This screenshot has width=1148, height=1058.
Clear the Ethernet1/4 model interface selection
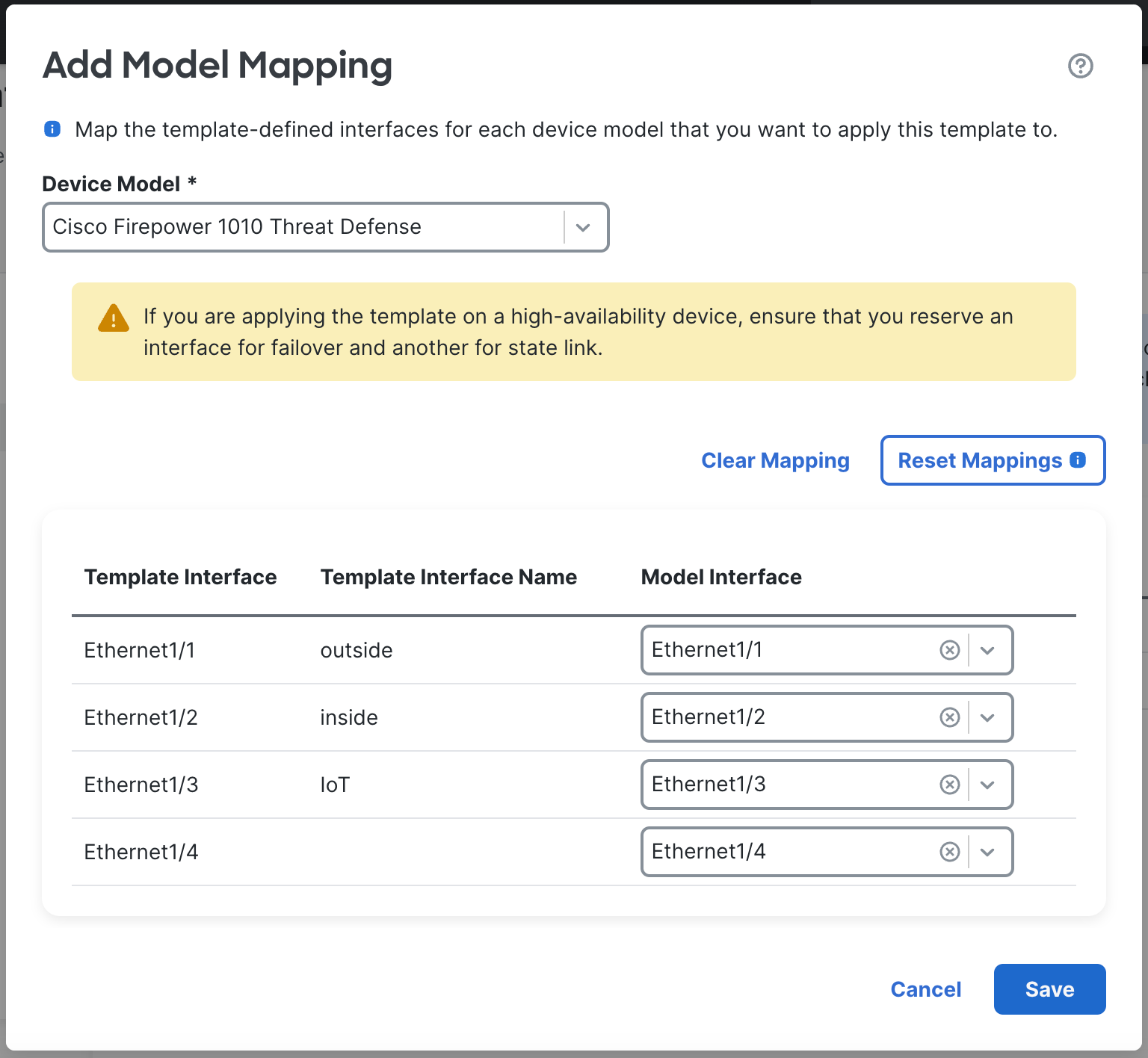(949, 852)
